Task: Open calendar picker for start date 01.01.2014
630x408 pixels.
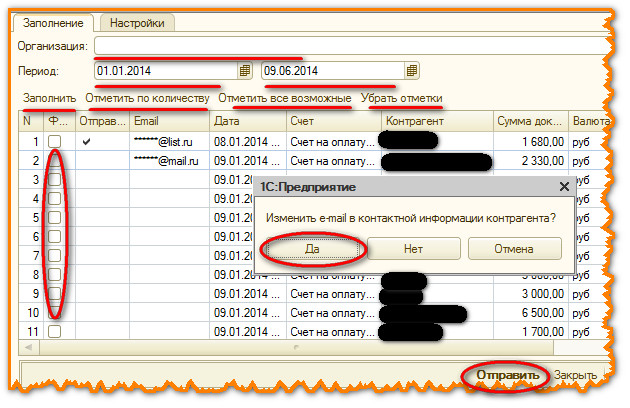Action: pos(245,71)
